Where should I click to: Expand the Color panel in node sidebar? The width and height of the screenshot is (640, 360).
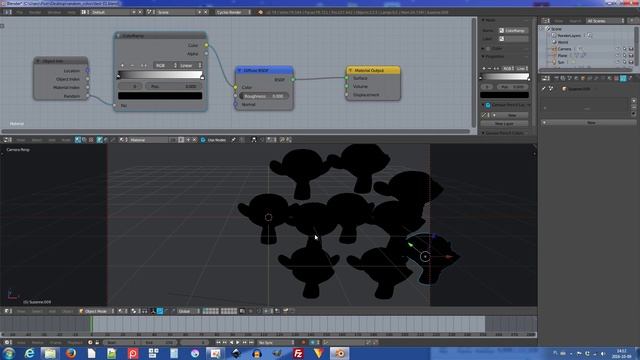click(484, 48)
